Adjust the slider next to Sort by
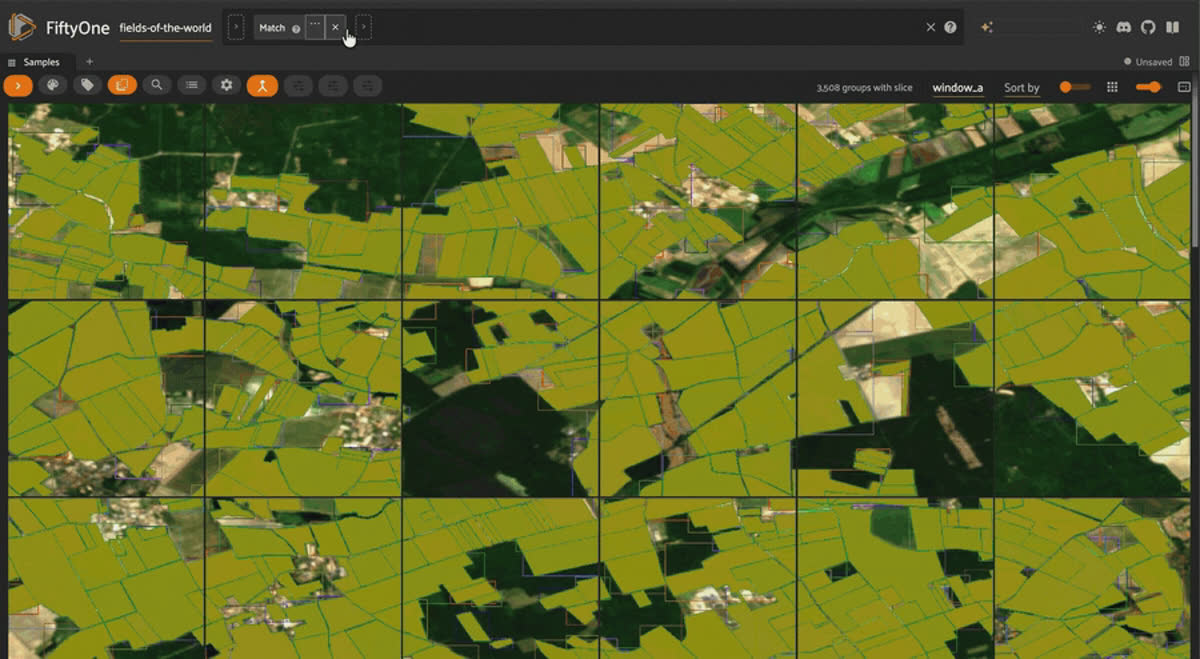1200x659 pixels. tap(1075, 87)
